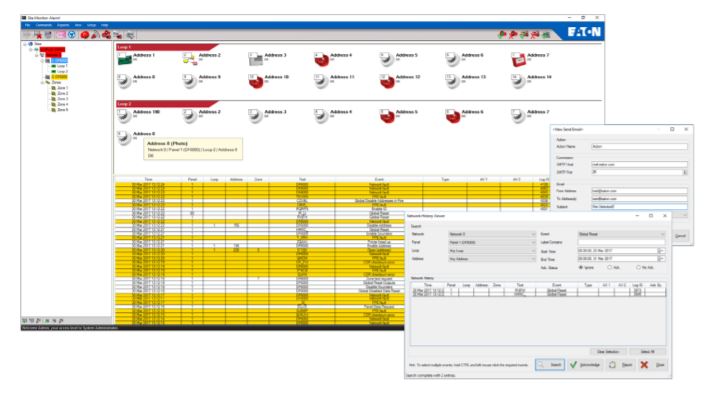Select Loop 1 Address 9 detector icon
This screenshot has height=397, width=713.
pos(190,81)
